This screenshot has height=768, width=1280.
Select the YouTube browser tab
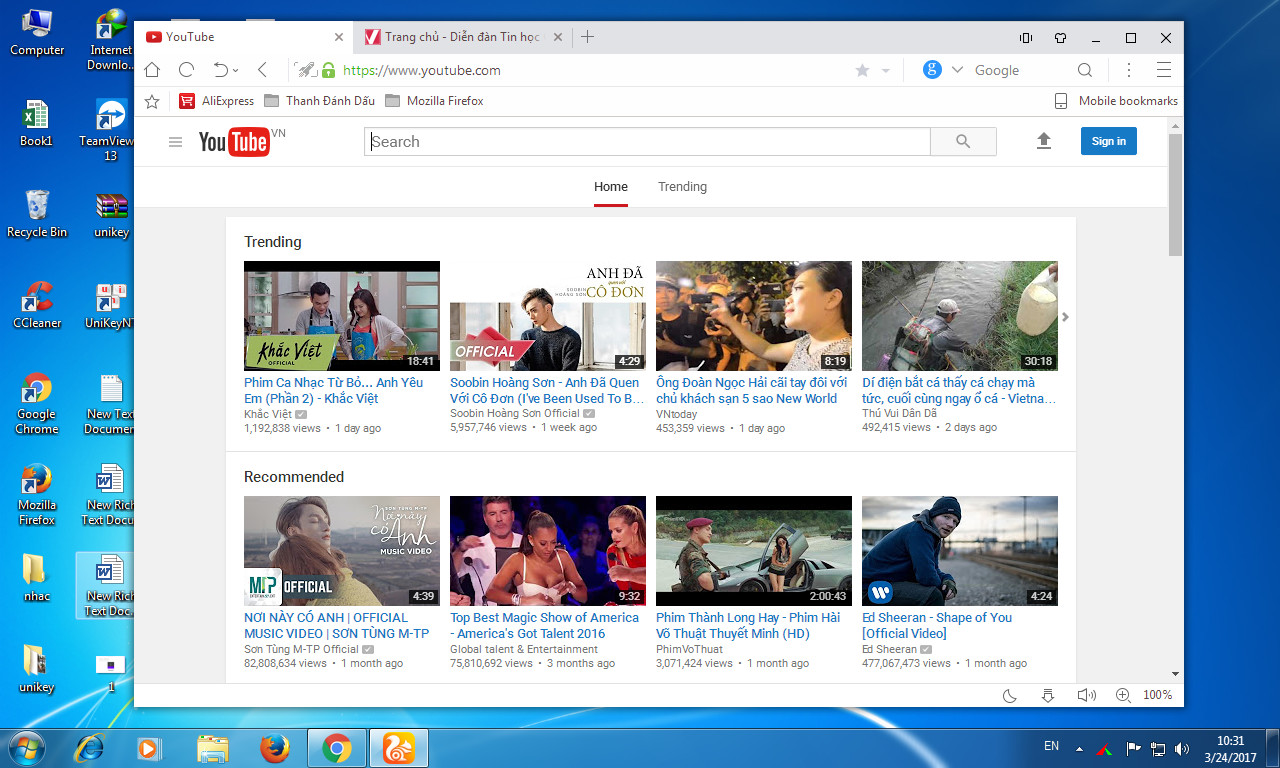(x=244, y=37)
